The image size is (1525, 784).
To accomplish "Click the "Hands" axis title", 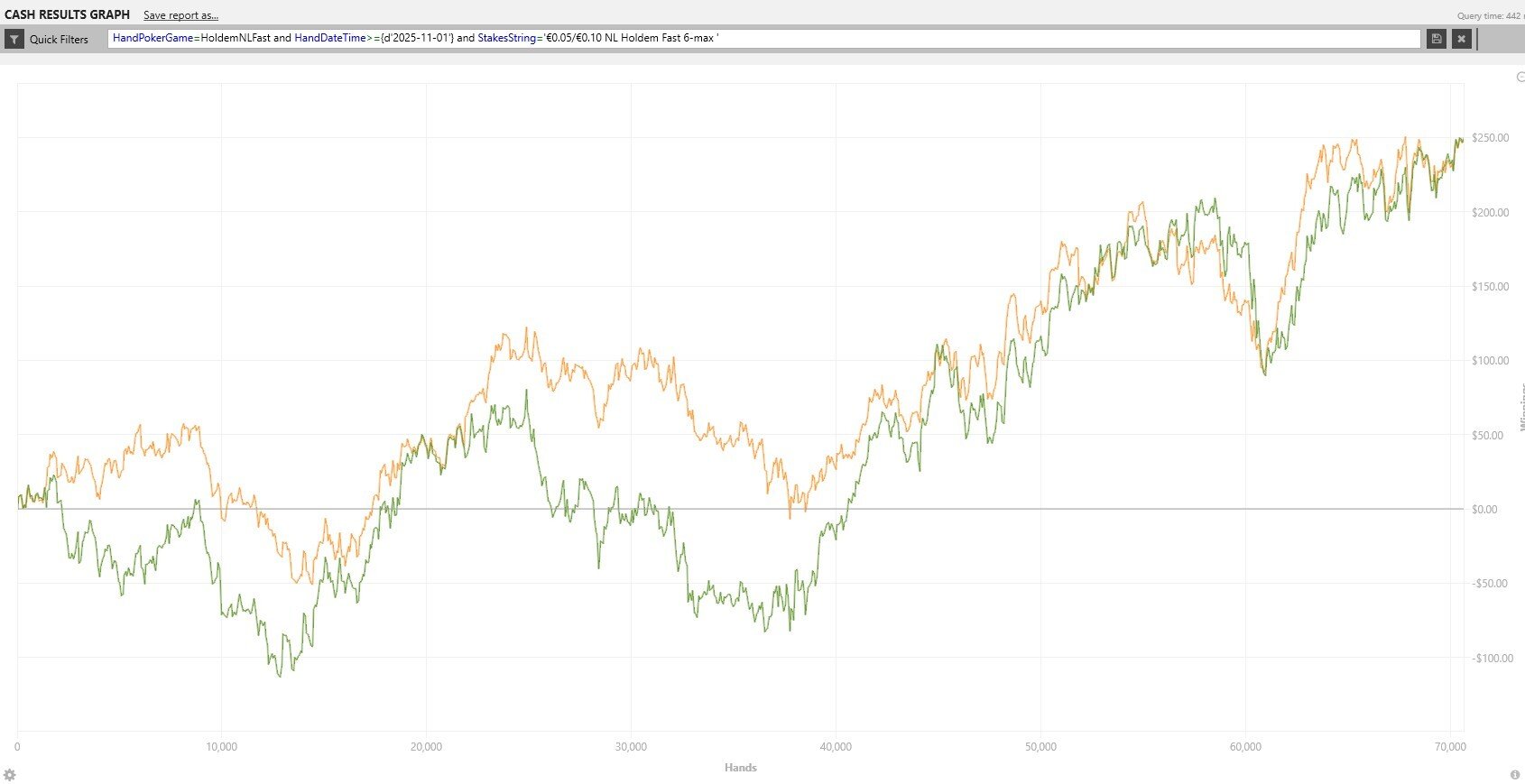I will pyautogui.click(x=741, y=768).
